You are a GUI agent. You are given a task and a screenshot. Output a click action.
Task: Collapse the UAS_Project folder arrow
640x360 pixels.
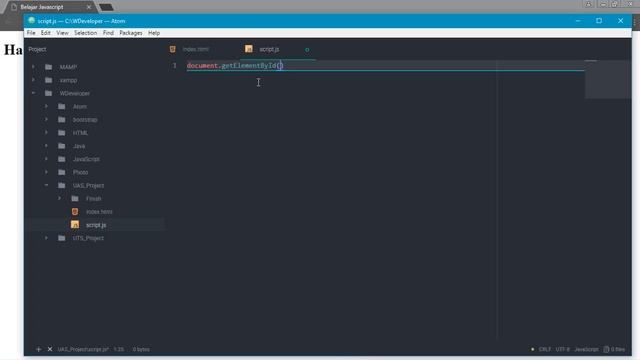[47, 185]
